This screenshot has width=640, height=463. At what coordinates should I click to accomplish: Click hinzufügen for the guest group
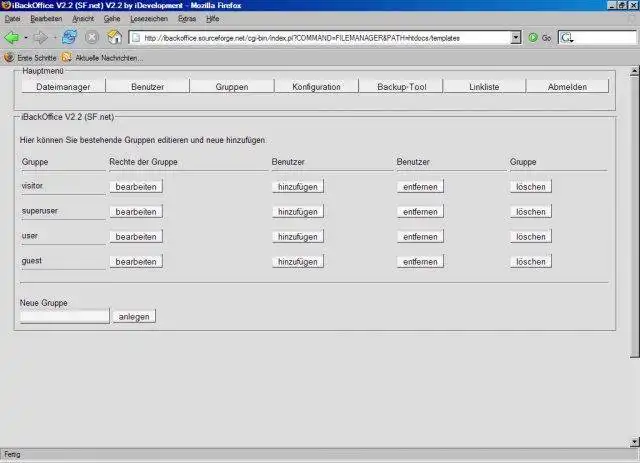click(x=298, y=261)
